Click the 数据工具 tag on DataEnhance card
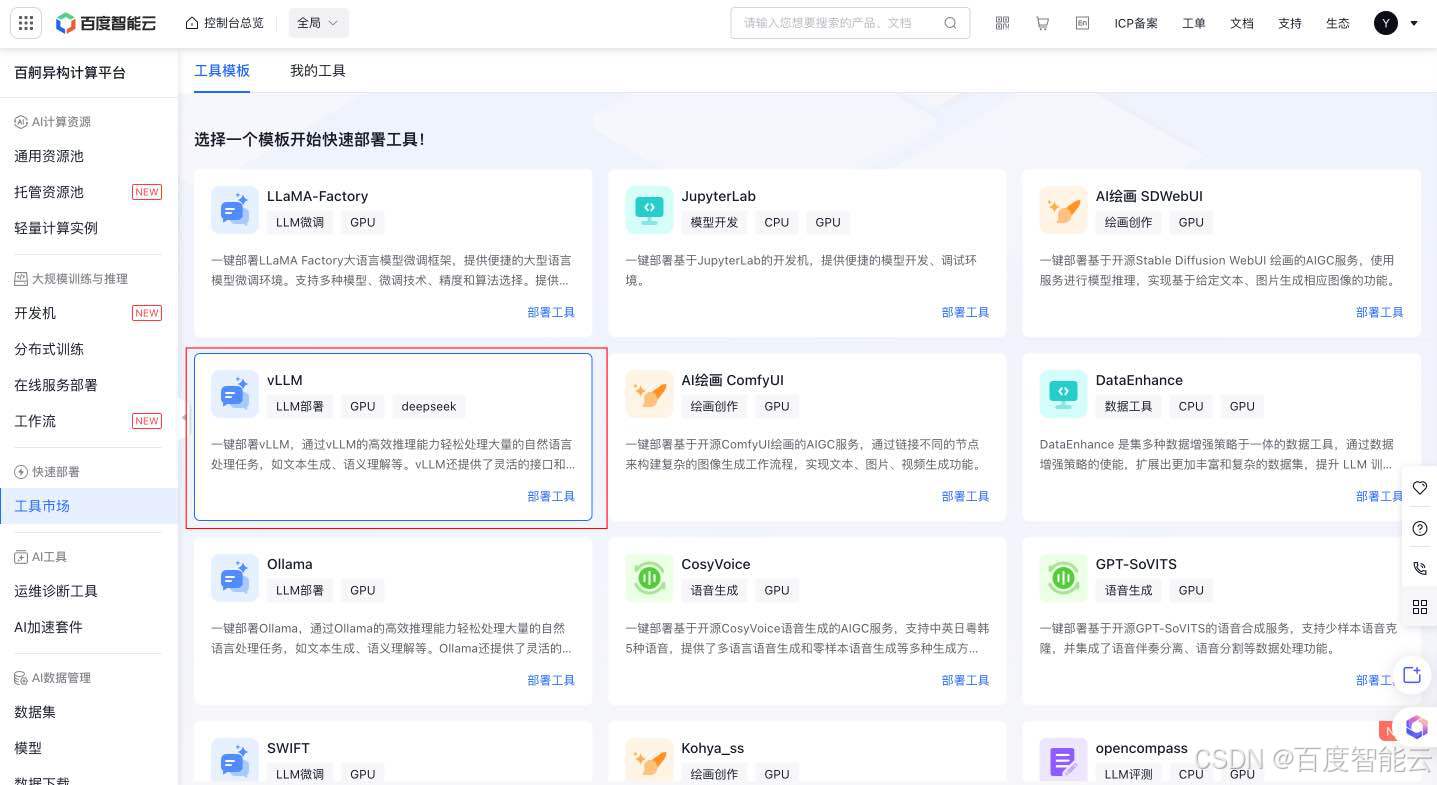Image resolution: width=1437 pixels, height=785 pixels. click(x=1129, y=406)
